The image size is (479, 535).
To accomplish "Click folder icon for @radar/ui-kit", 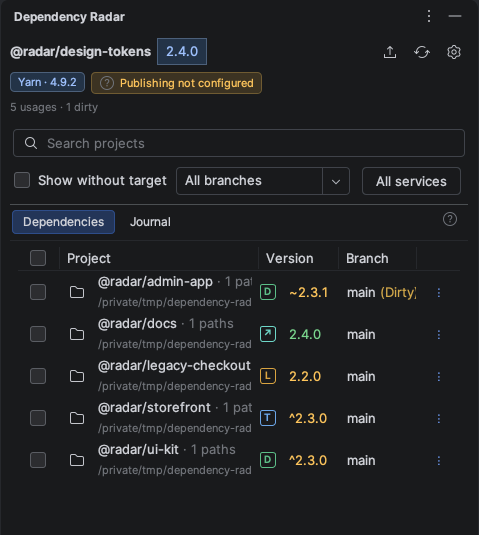I will pos(77,460).
